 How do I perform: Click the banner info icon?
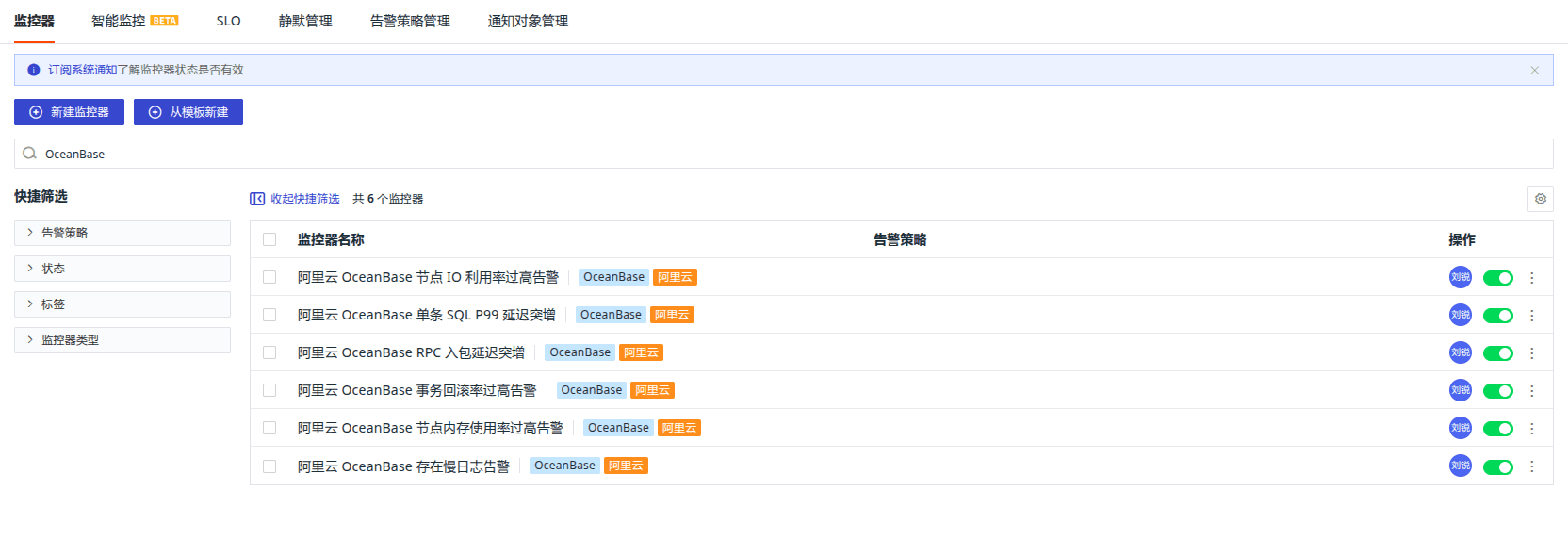(34, 70)
